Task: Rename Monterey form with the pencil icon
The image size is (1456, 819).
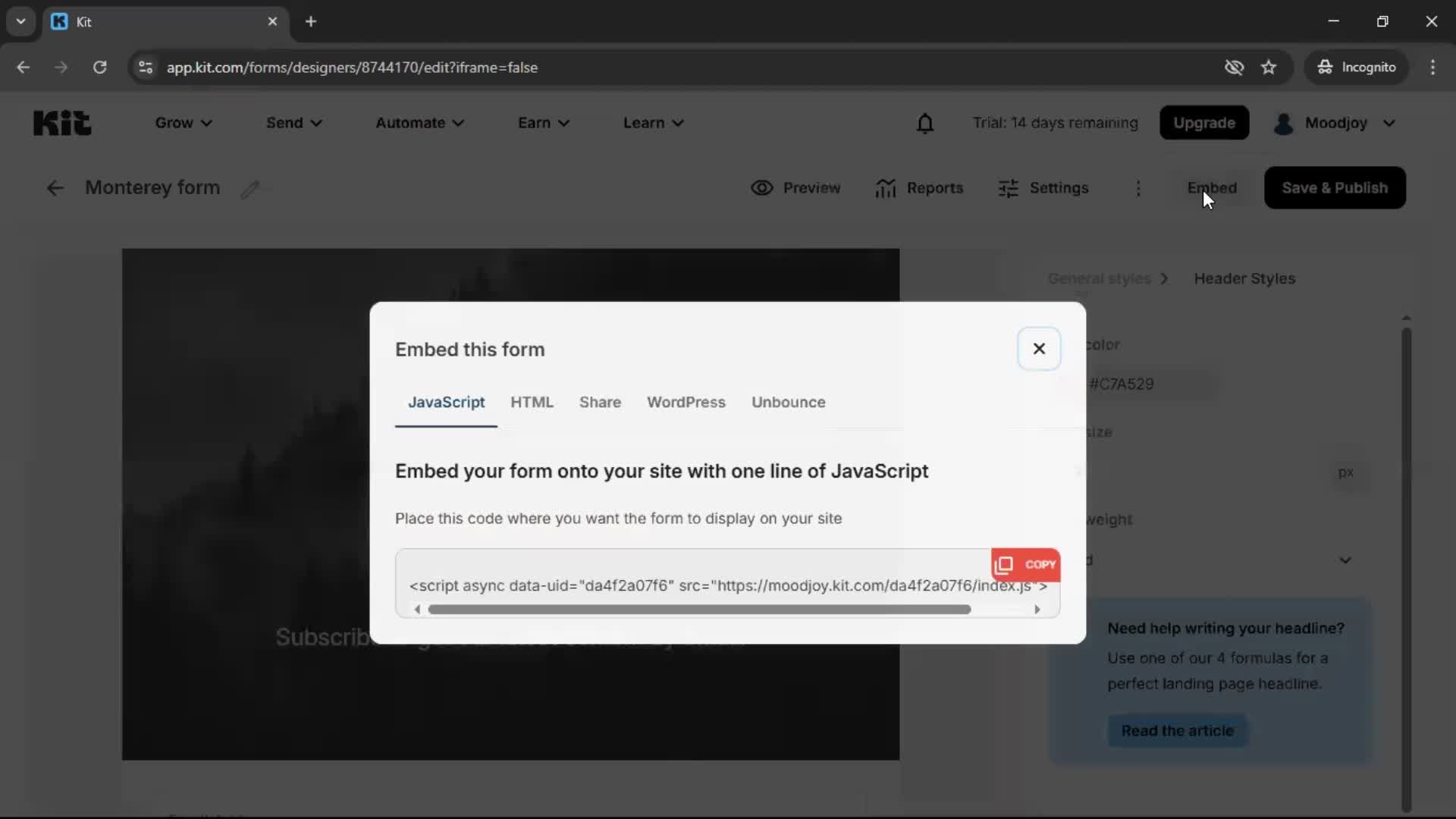Action: 250,189
